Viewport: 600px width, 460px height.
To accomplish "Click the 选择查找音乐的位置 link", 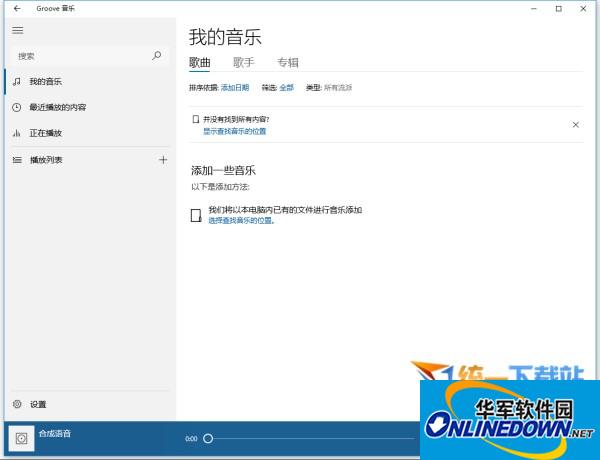I will point(241,220).
